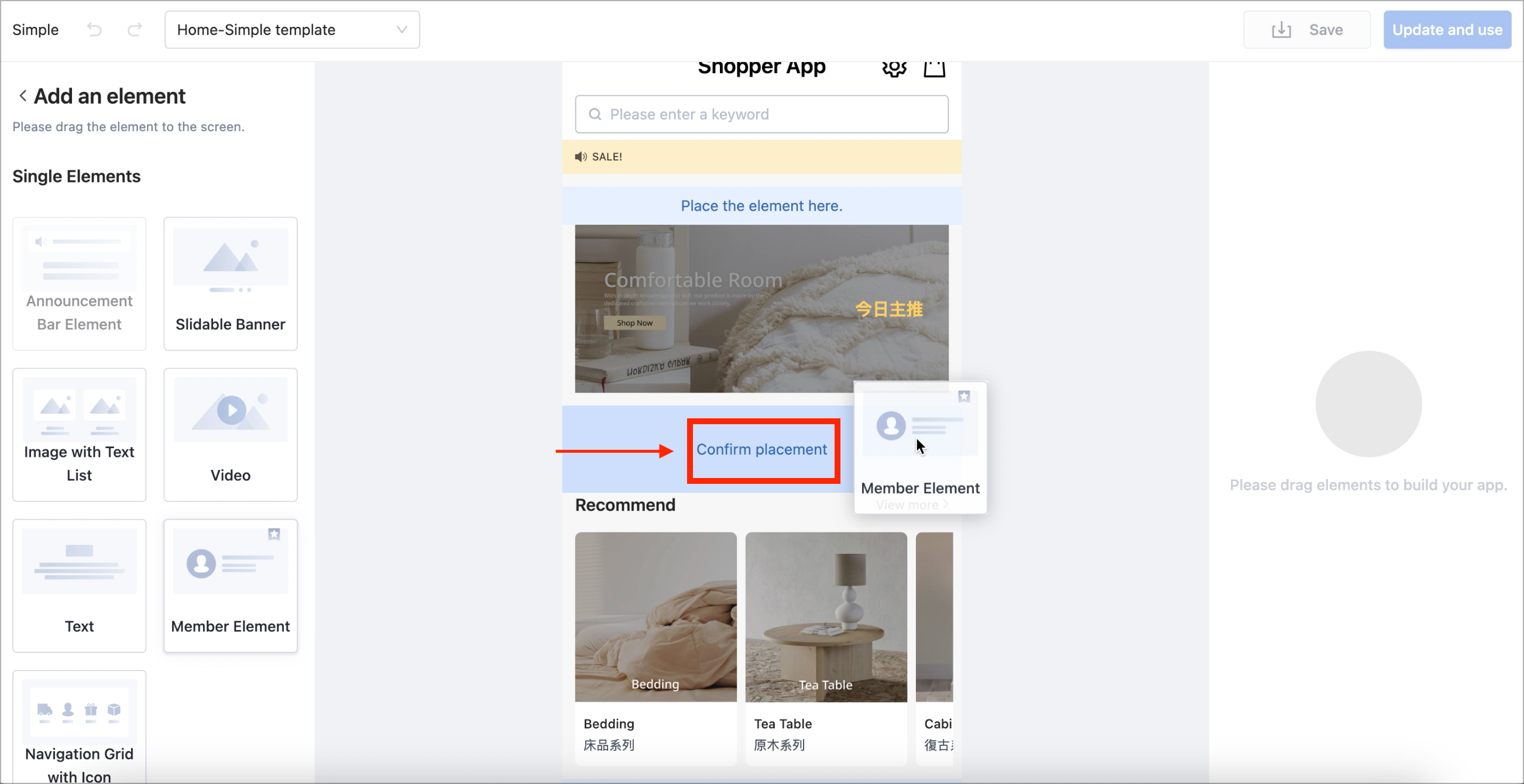Click the redo arrow icon
This screenshot has height=784, width=1524.
pyautogui.click(x=135, y=30)
